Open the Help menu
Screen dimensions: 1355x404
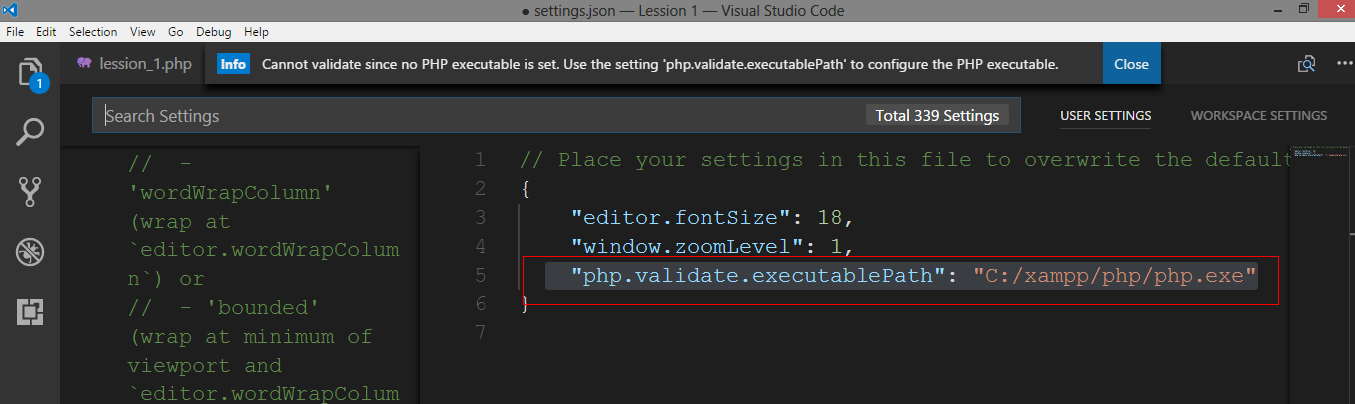click(256, 32)
